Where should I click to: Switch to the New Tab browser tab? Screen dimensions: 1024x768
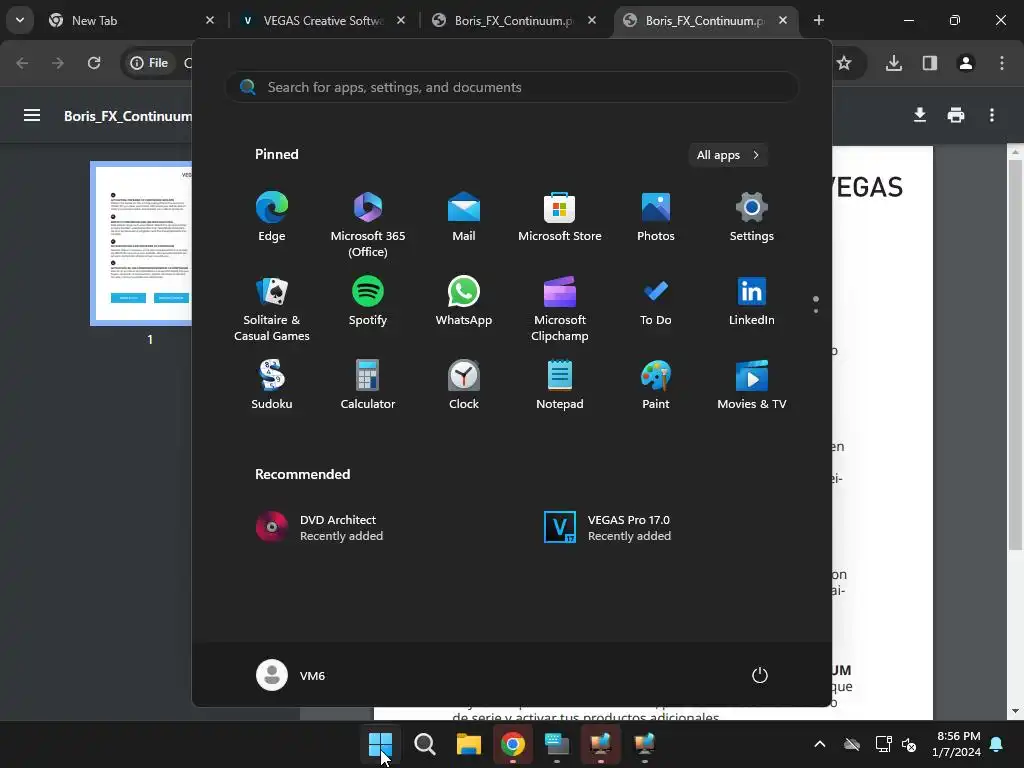tap(131, 21)
